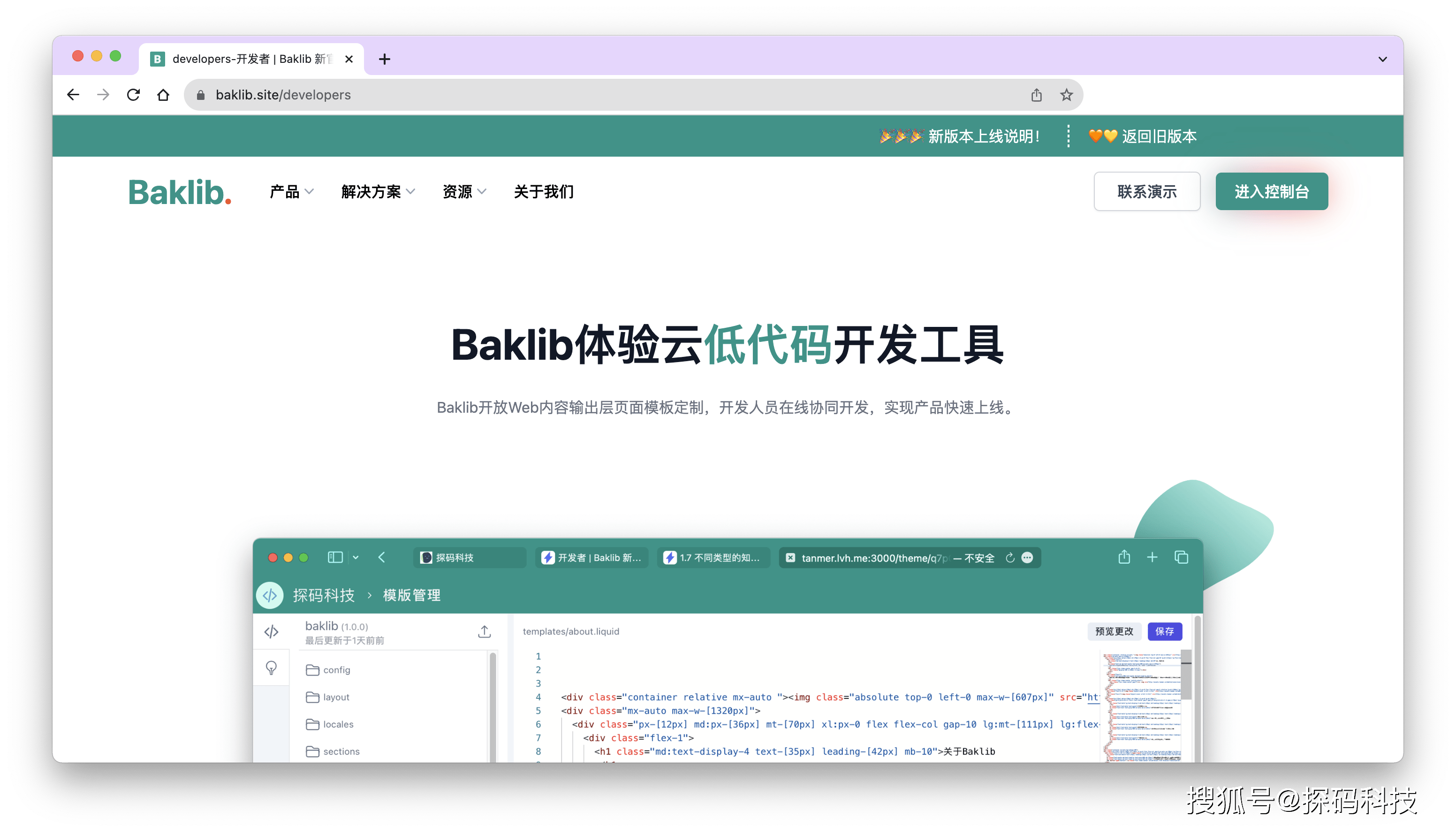Screen dimensions: 1456x832
Task: Open the config folder in file tree
Action: pos(336,670)
